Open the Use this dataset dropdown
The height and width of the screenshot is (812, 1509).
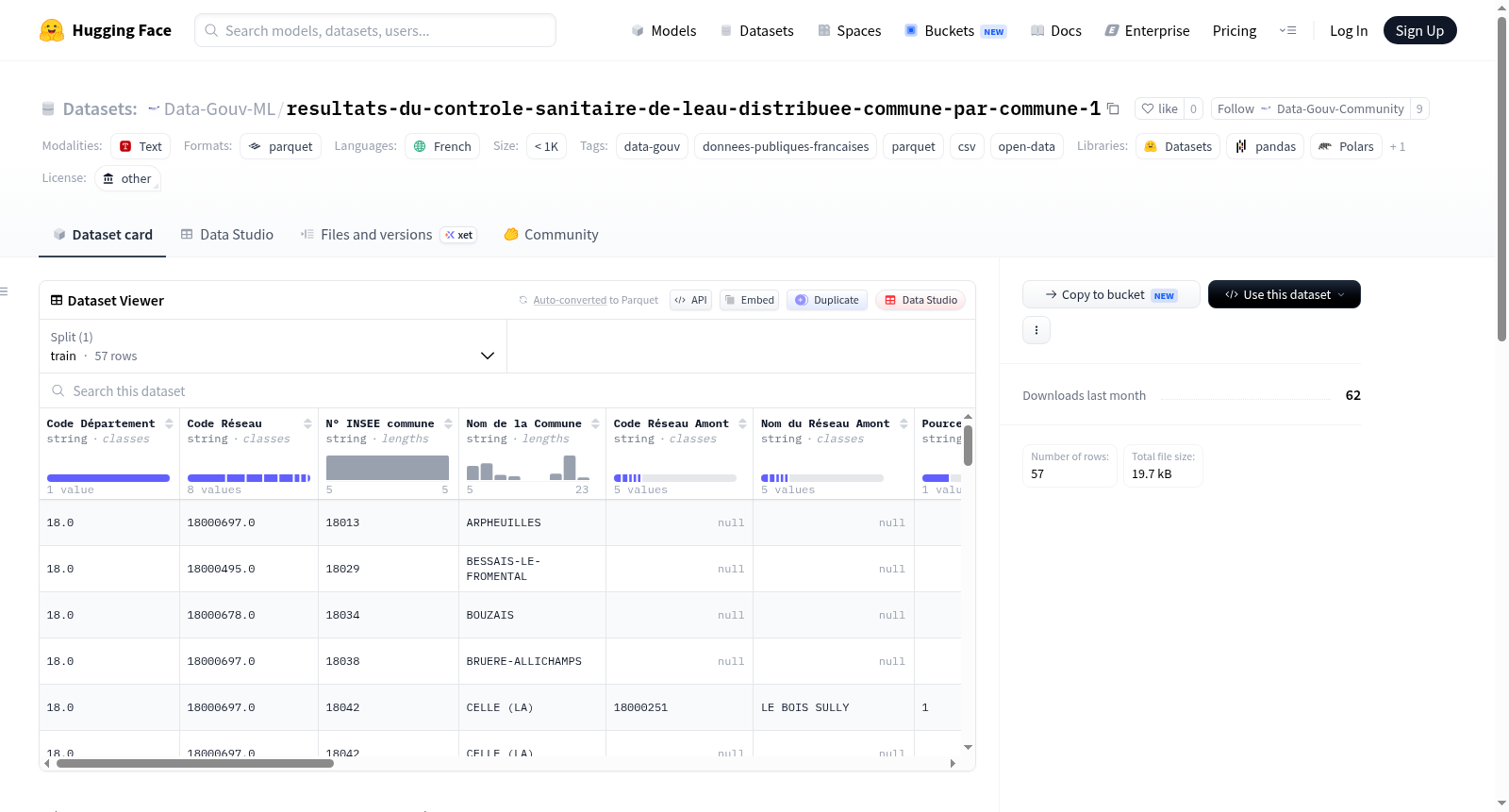click(1284, 294)
